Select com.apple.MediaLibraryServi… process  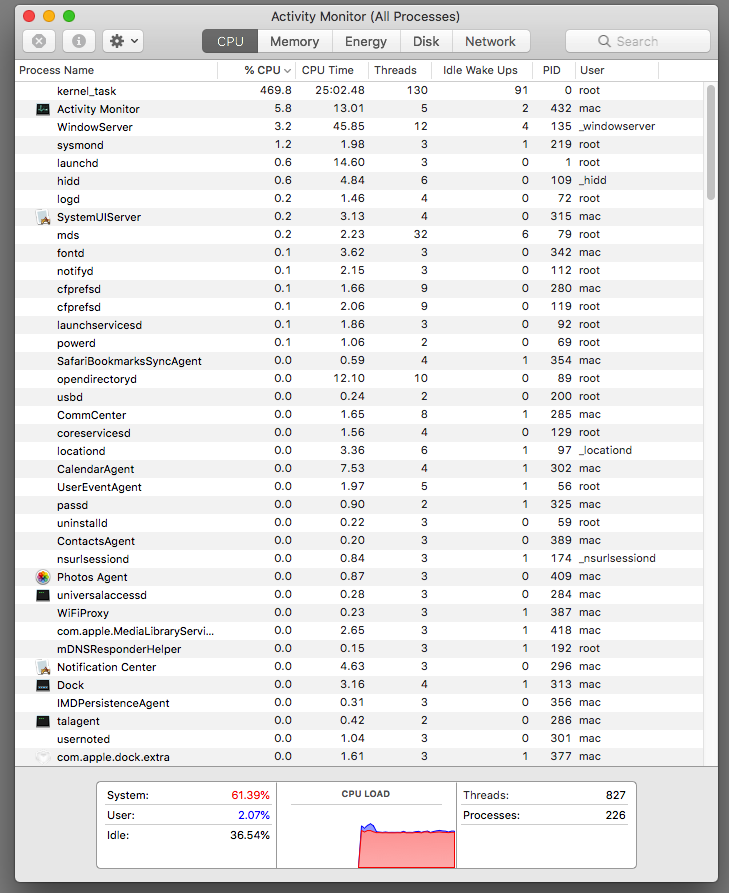359,630
